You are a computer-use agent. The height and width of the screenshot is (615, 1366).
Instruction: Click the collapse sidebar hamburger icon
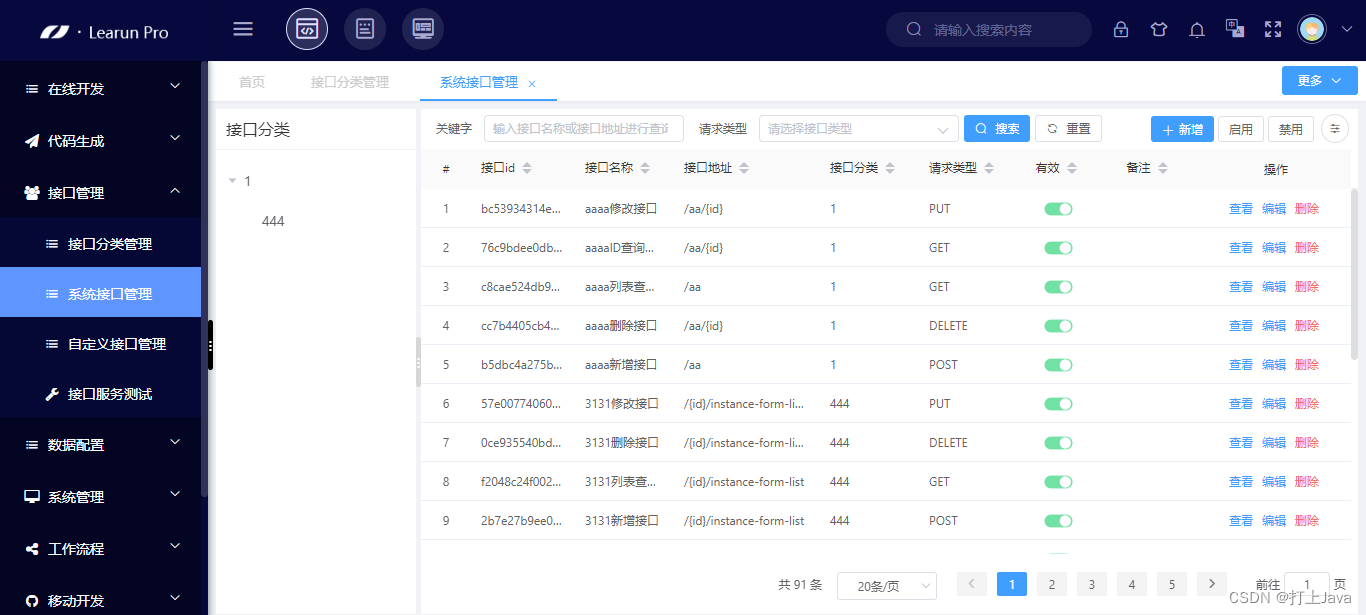242,28
